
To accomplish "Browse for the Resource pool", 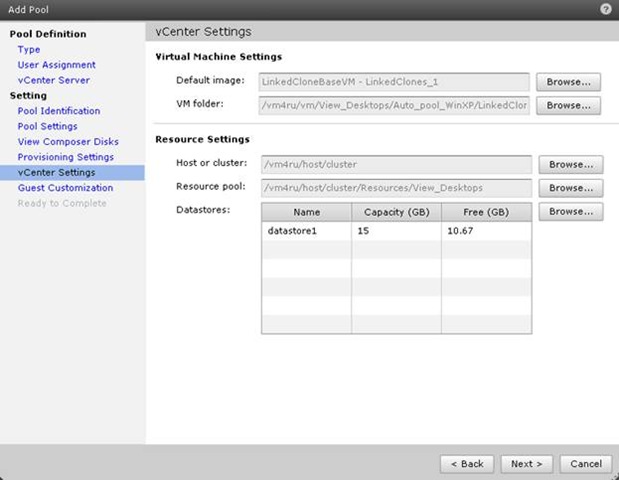I will coord(571,188).
